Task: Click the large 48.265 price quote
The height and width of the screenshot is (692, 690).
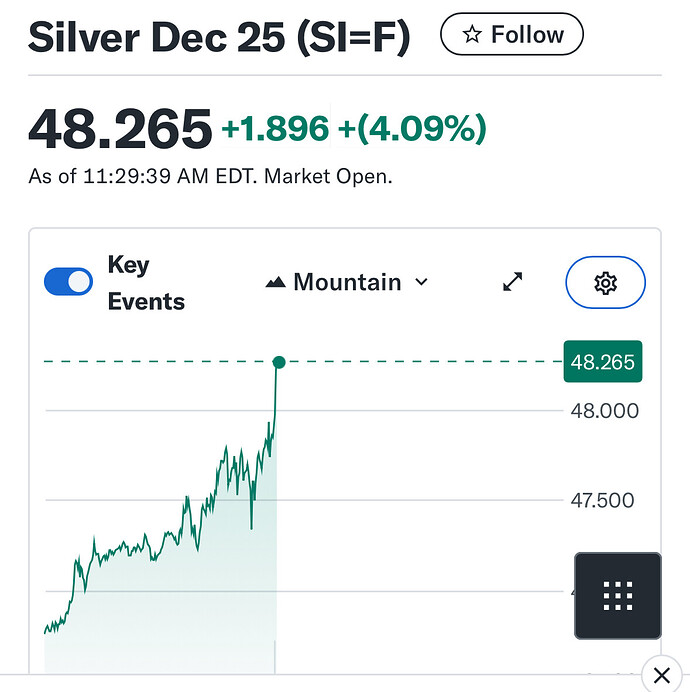Action: (120, 130)
